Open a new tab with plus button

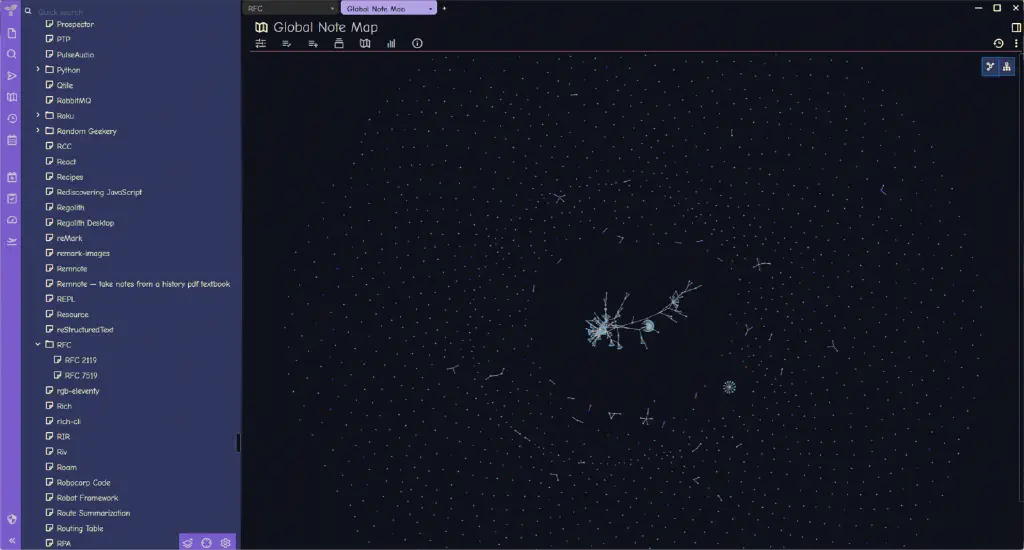[x=444, y=8]
